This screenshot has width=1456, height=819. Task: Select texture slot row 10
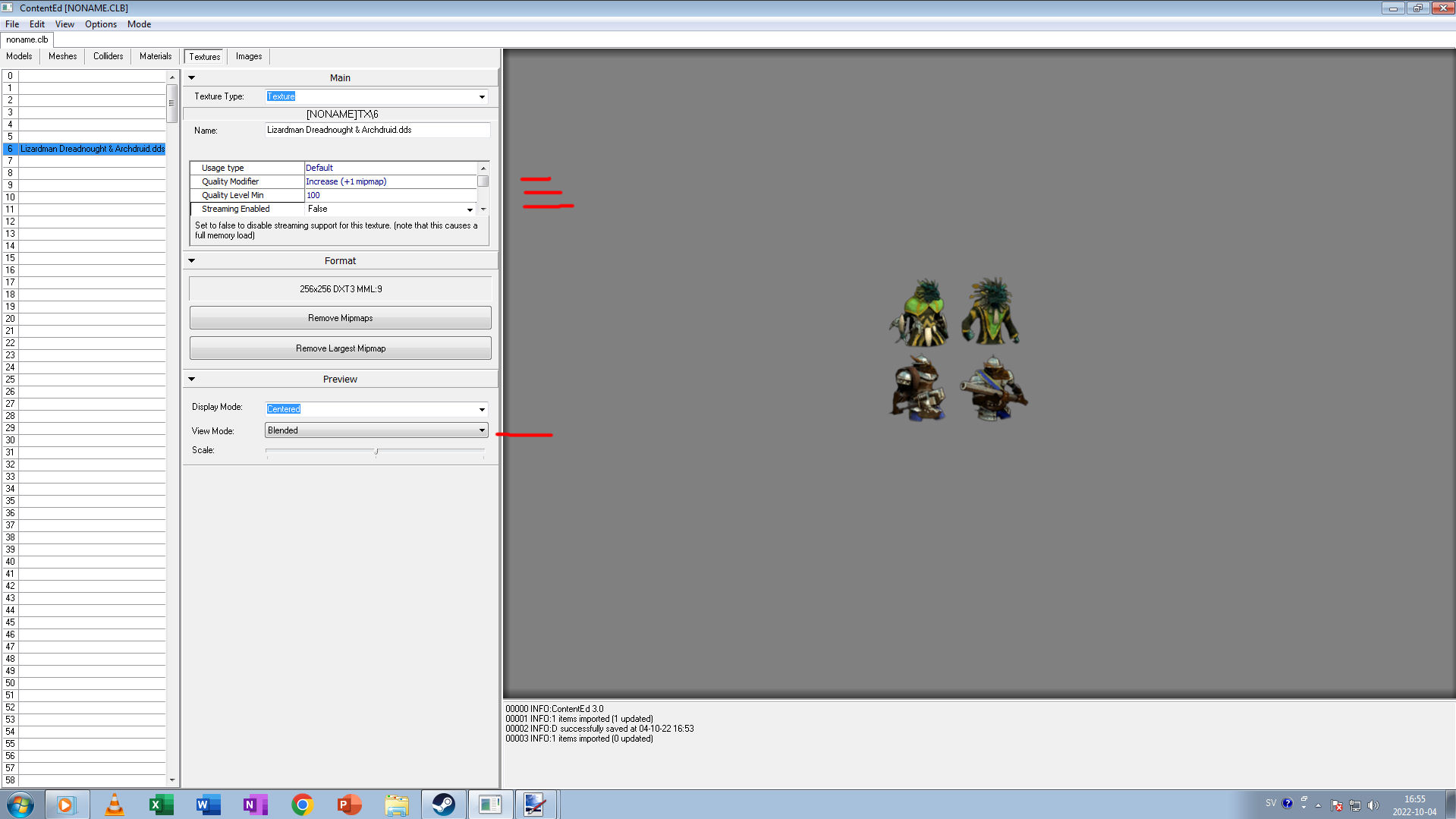[85, 197]
